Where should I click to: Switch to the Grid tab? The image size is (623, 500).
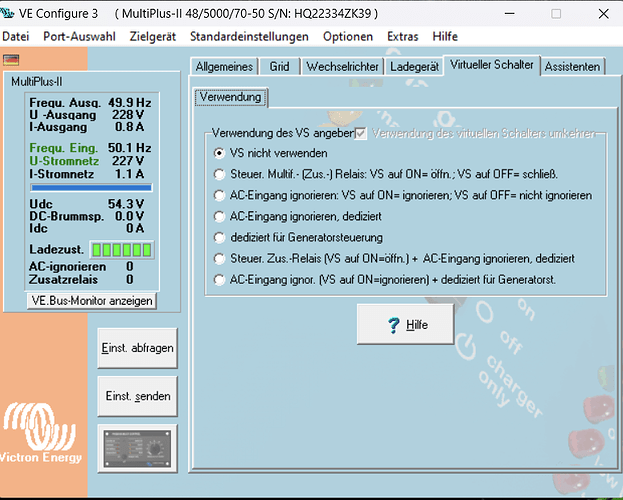[x=279, y=66]
